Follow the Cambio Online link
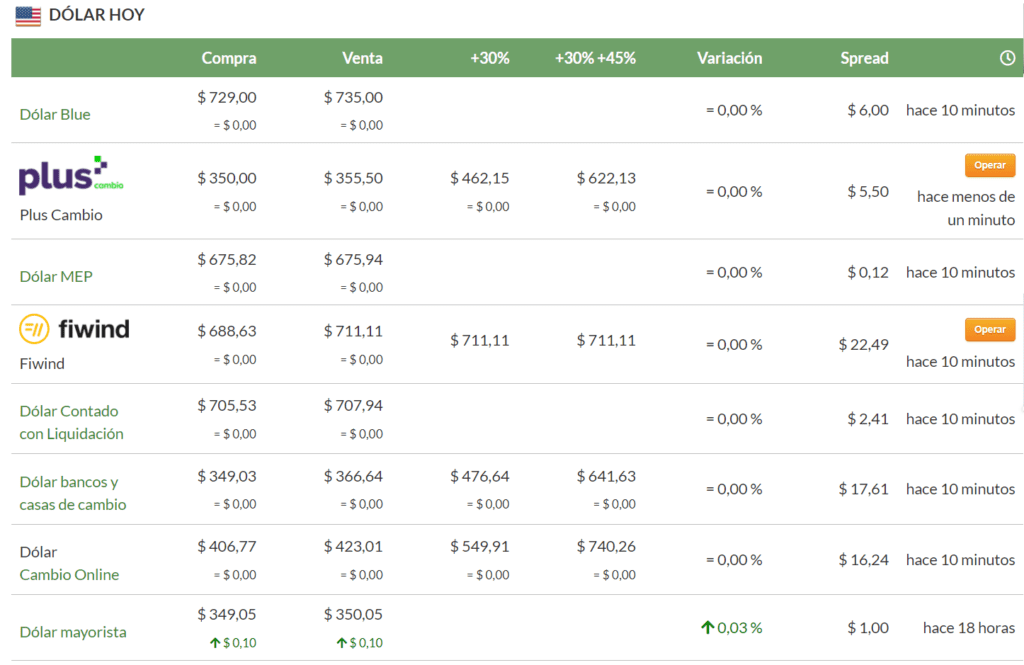 (69, 574)
